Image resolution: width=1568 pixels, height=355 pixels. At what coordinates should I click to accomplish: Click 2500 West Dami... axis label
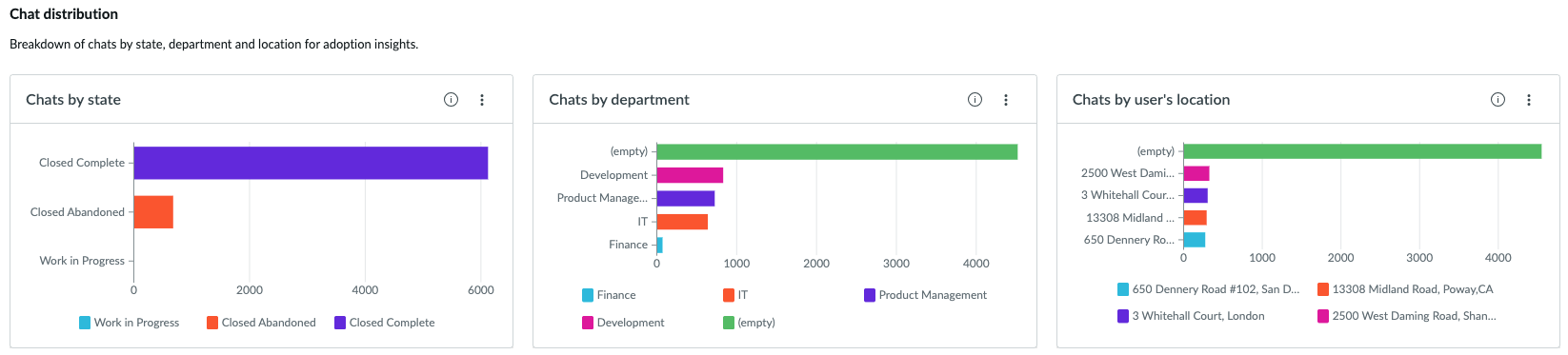point(1128,173)
